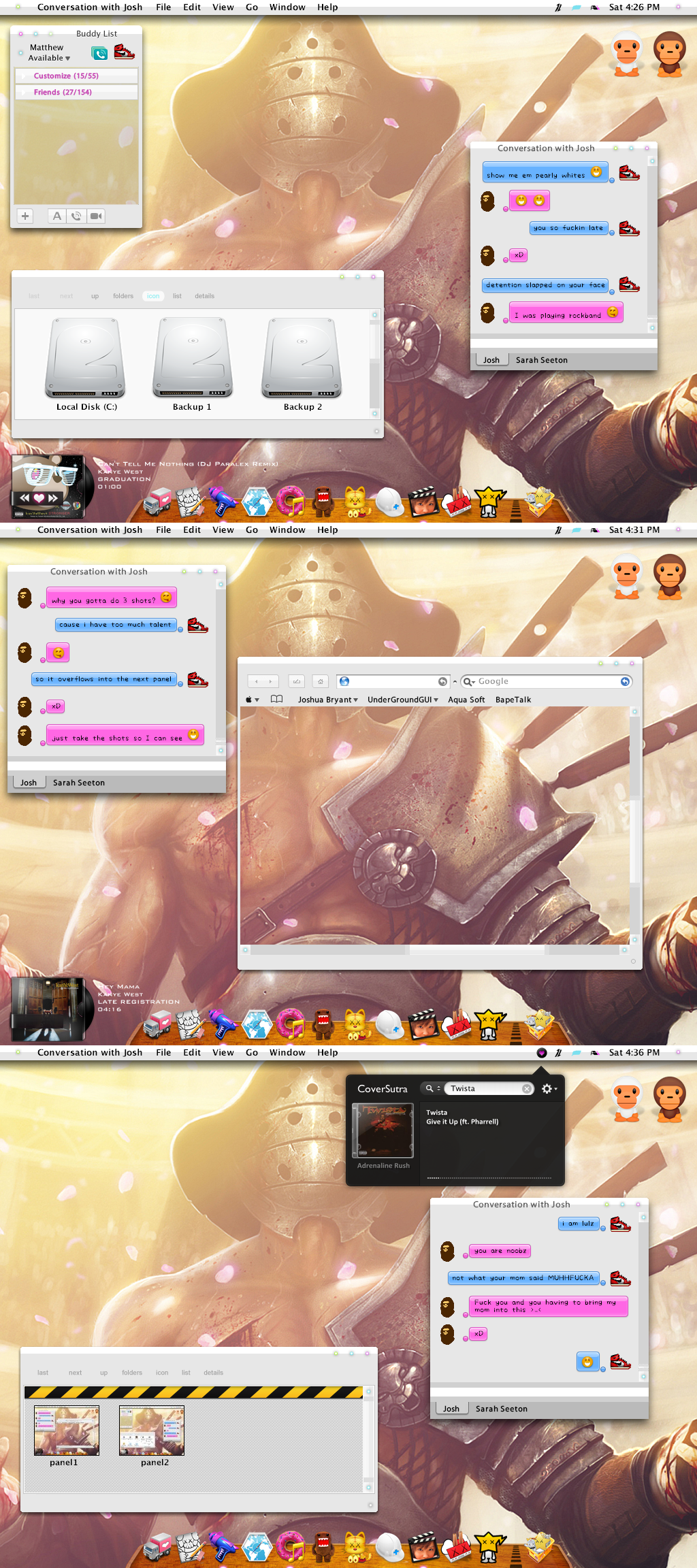Viewport: 697px width, 1568px height.
Task: Skip to previous track on Graduation widget
Action: (x=25, y=498)
